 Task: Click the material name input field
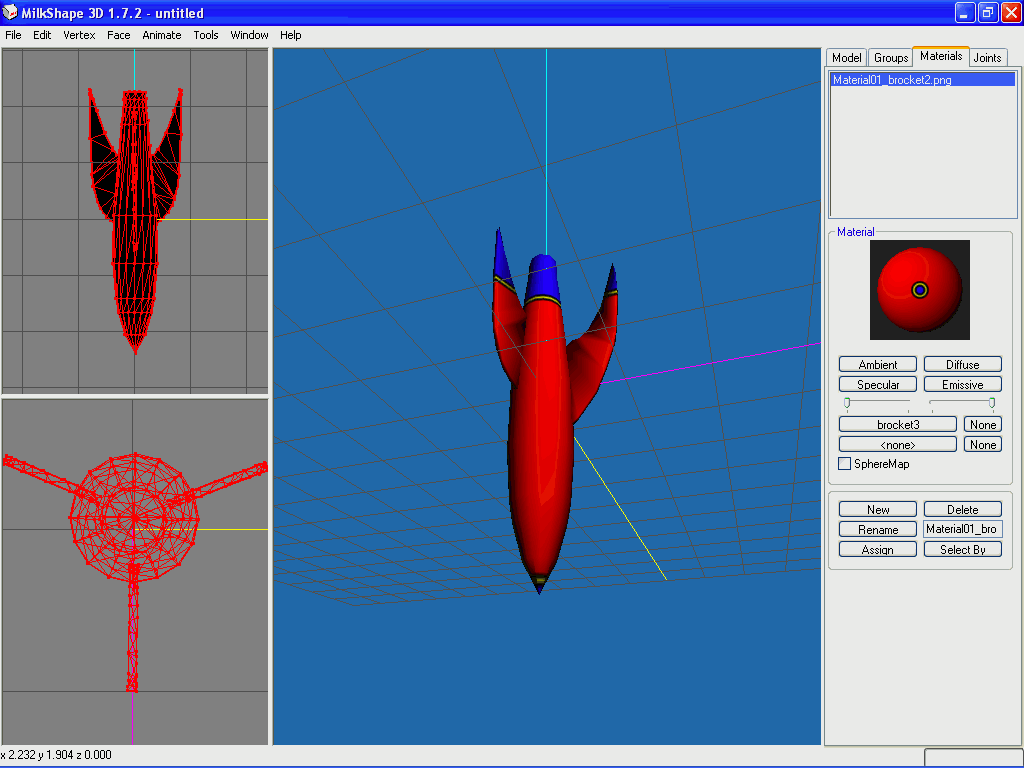pyautogui.click(x=962, y=530)
